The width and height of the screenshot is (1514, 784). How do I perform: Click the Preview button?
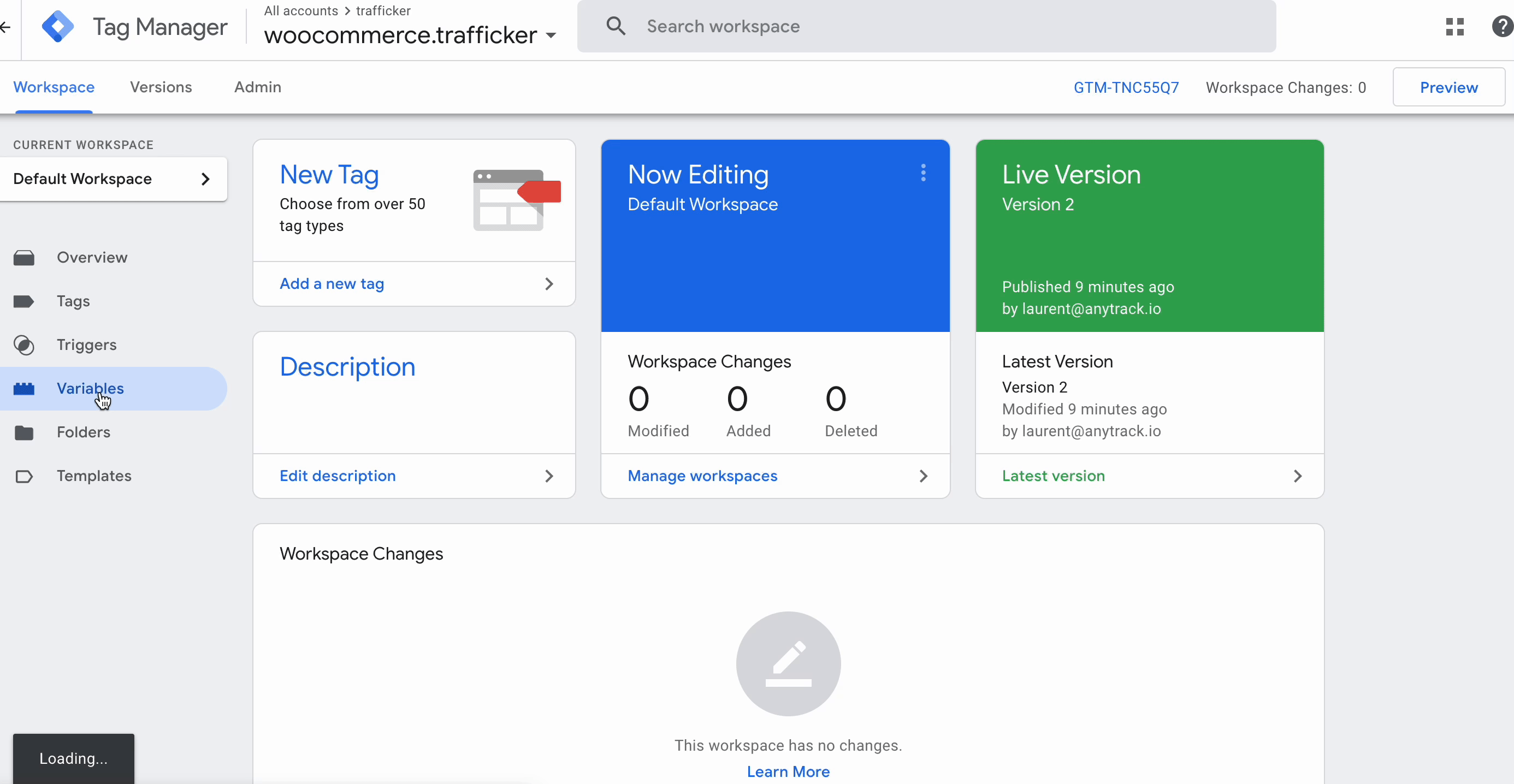tap(1449, 87)
